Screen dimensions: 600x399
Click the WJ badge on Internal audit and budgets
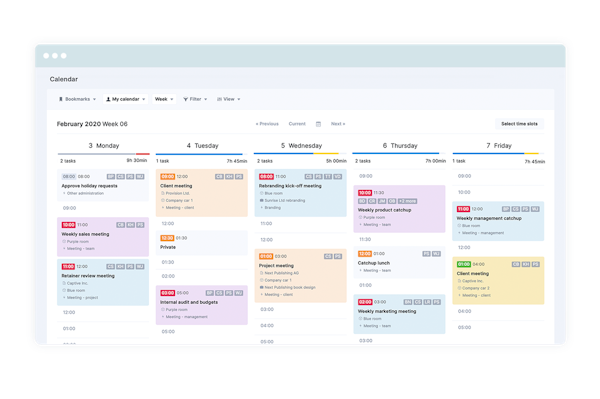click(239, 293)
